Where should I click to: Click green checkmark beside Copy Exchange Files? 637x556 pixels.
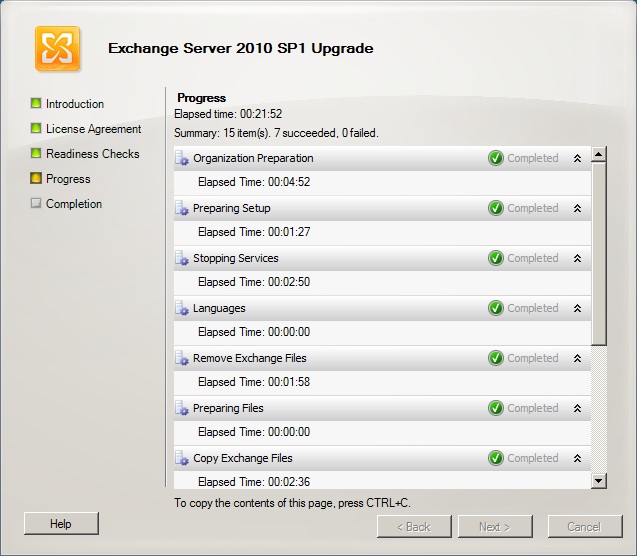click(x=495, y=458)
